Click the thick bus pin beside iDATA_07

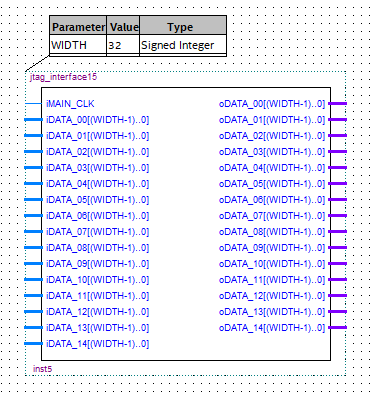point(33,232)
